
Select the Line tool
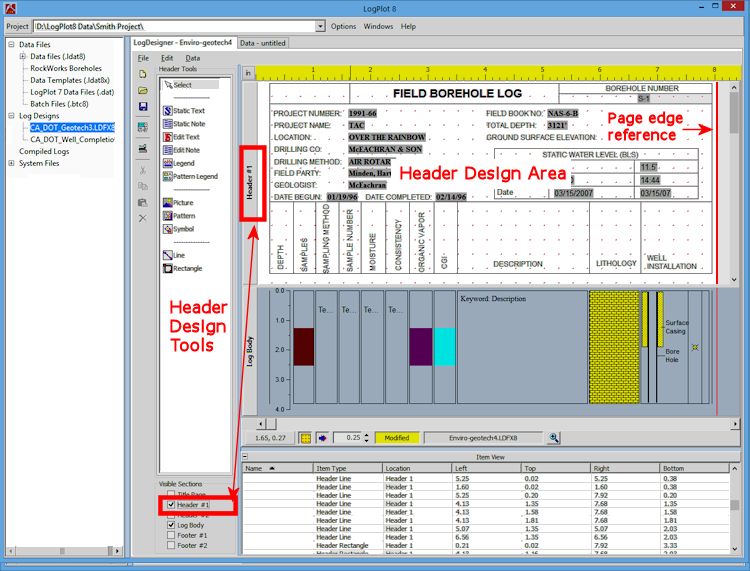tap(174, 255)
